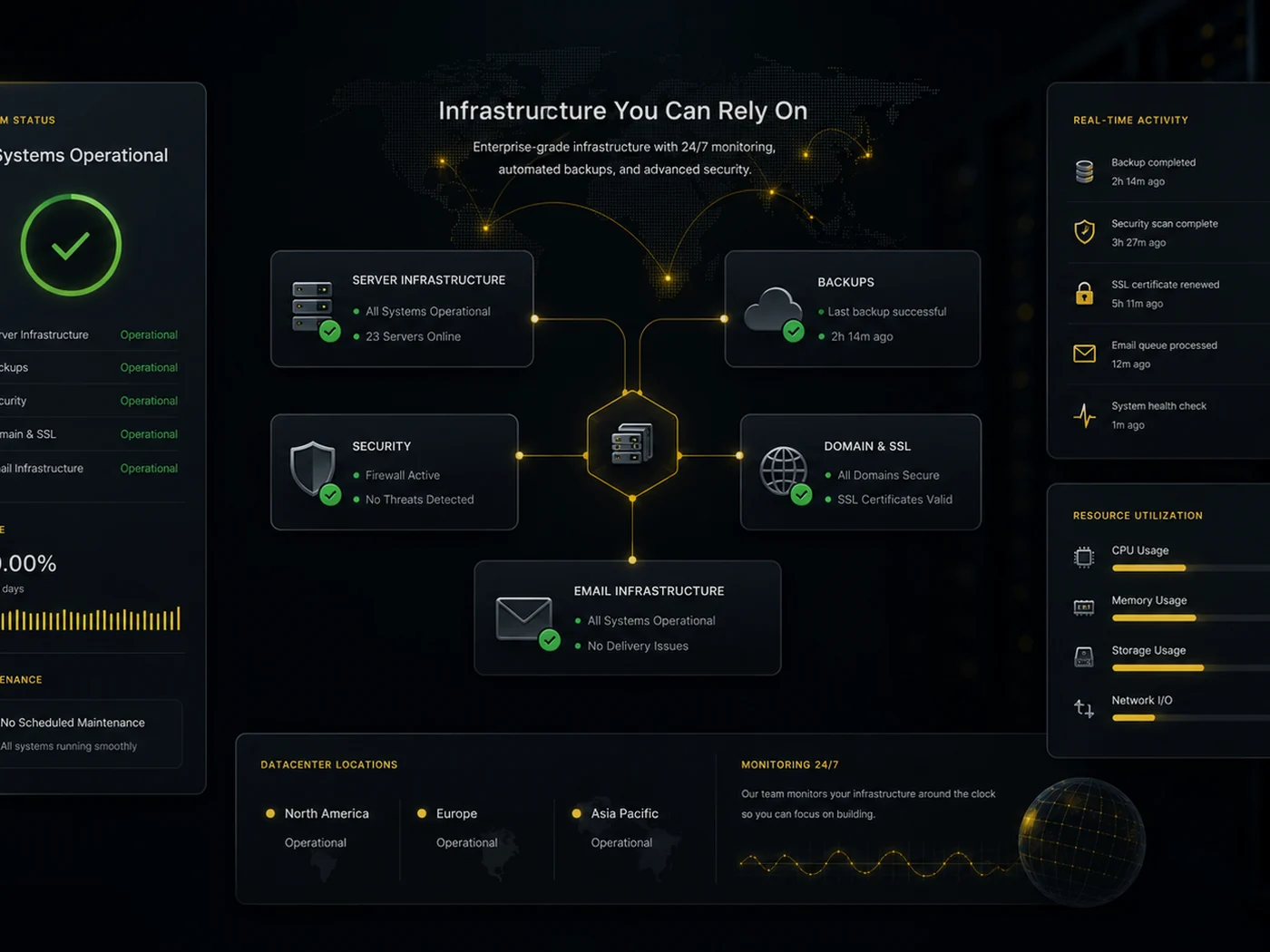The width and height of the screenshot is (1270, 952).
Task: Click the pulse icon beside System health check
Action: coord(1084,415)
